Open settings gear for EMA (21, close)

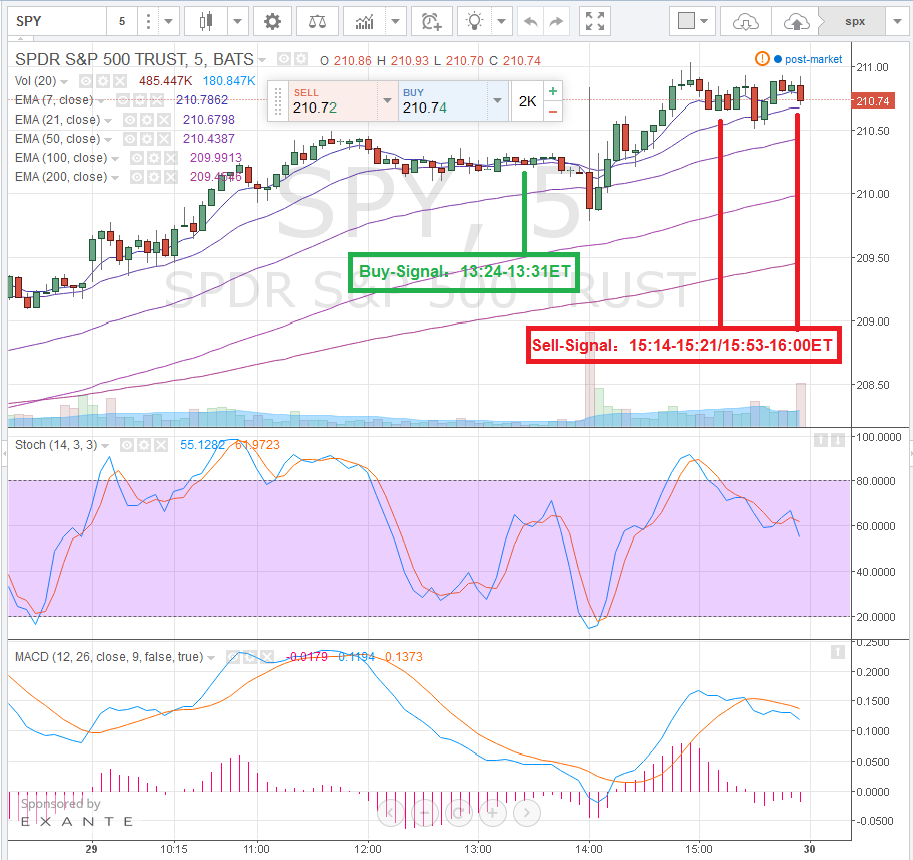(x=147, y=120)
